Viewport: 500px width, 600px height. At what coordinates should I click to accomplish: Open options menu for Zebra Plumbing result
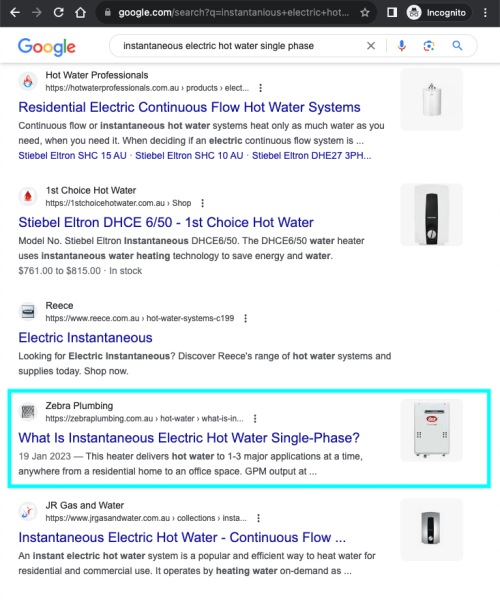[255, 419]
